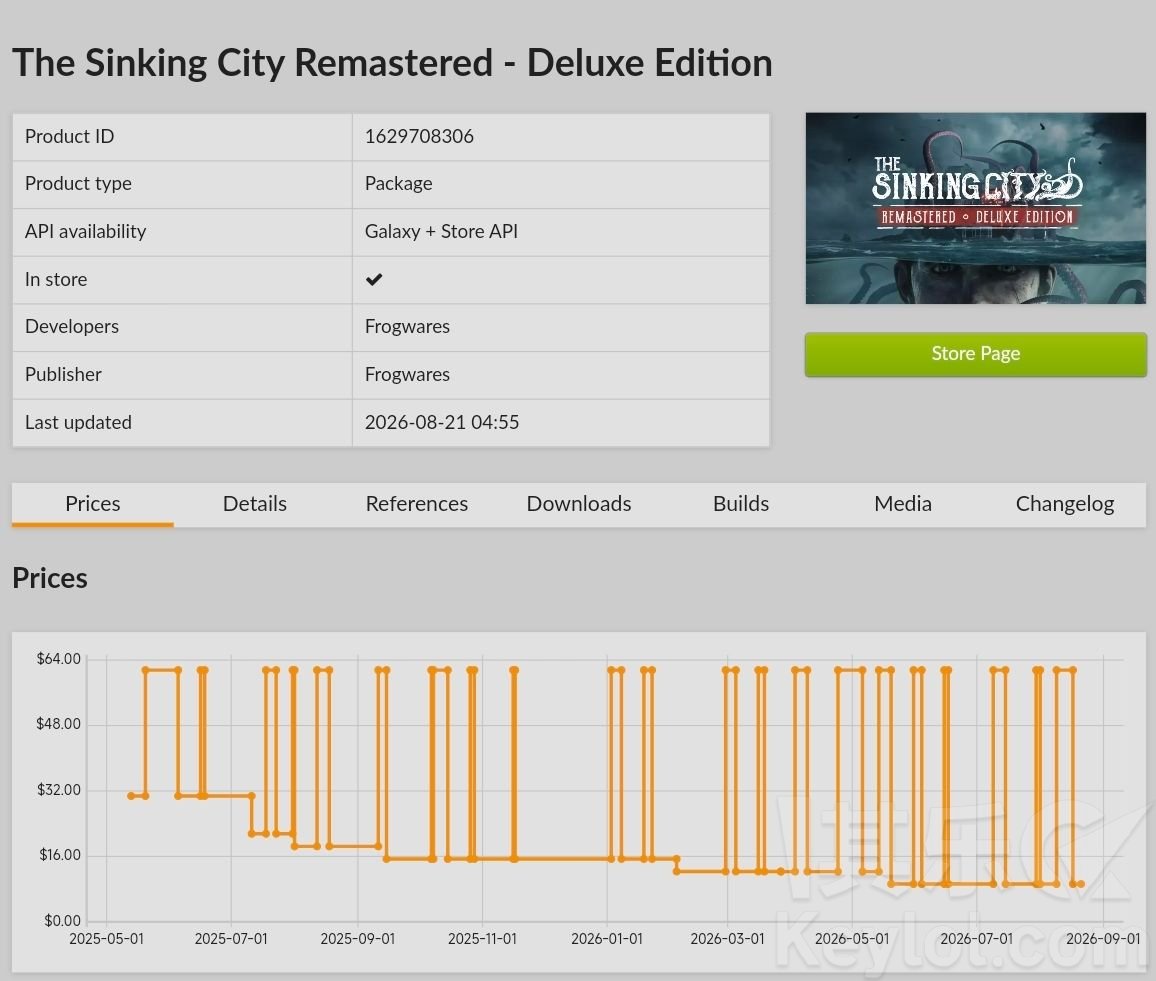
Task: Select the product ID 1629708306
Action: 419,136
